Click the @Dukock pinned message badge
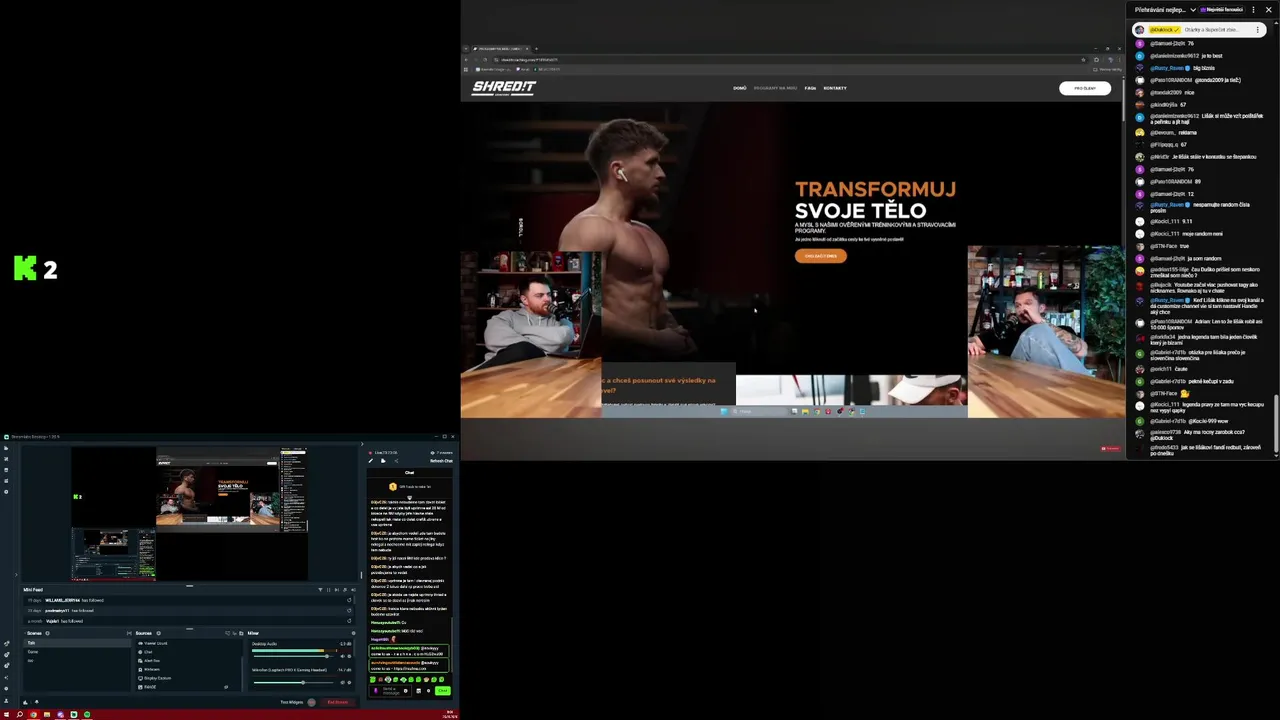This screenshot has width=1280, height=720. click(x=1165, y=30)
